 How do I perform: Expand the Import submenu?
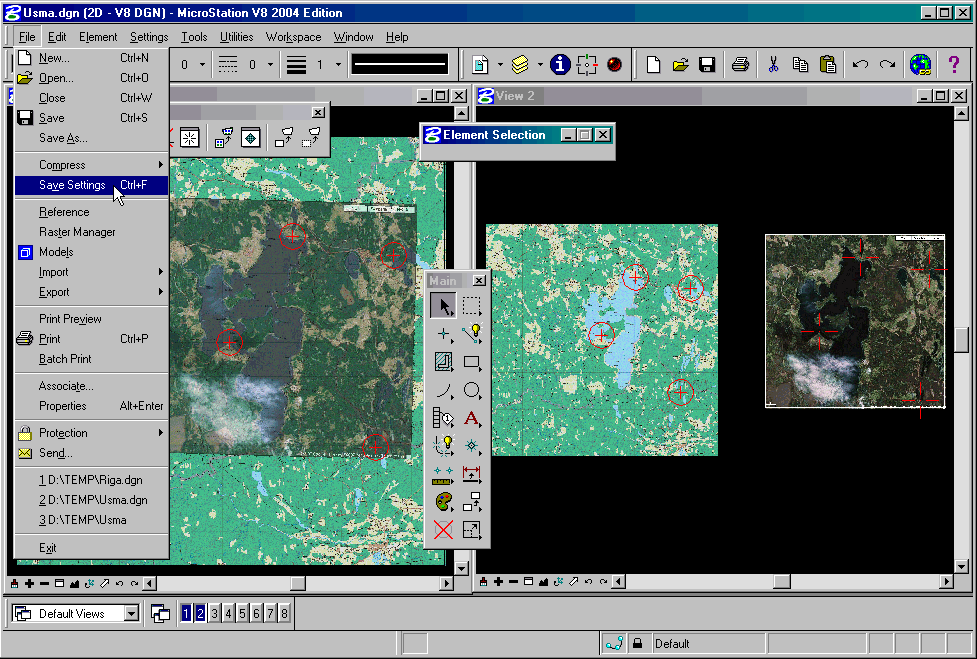tap(91, 272)
